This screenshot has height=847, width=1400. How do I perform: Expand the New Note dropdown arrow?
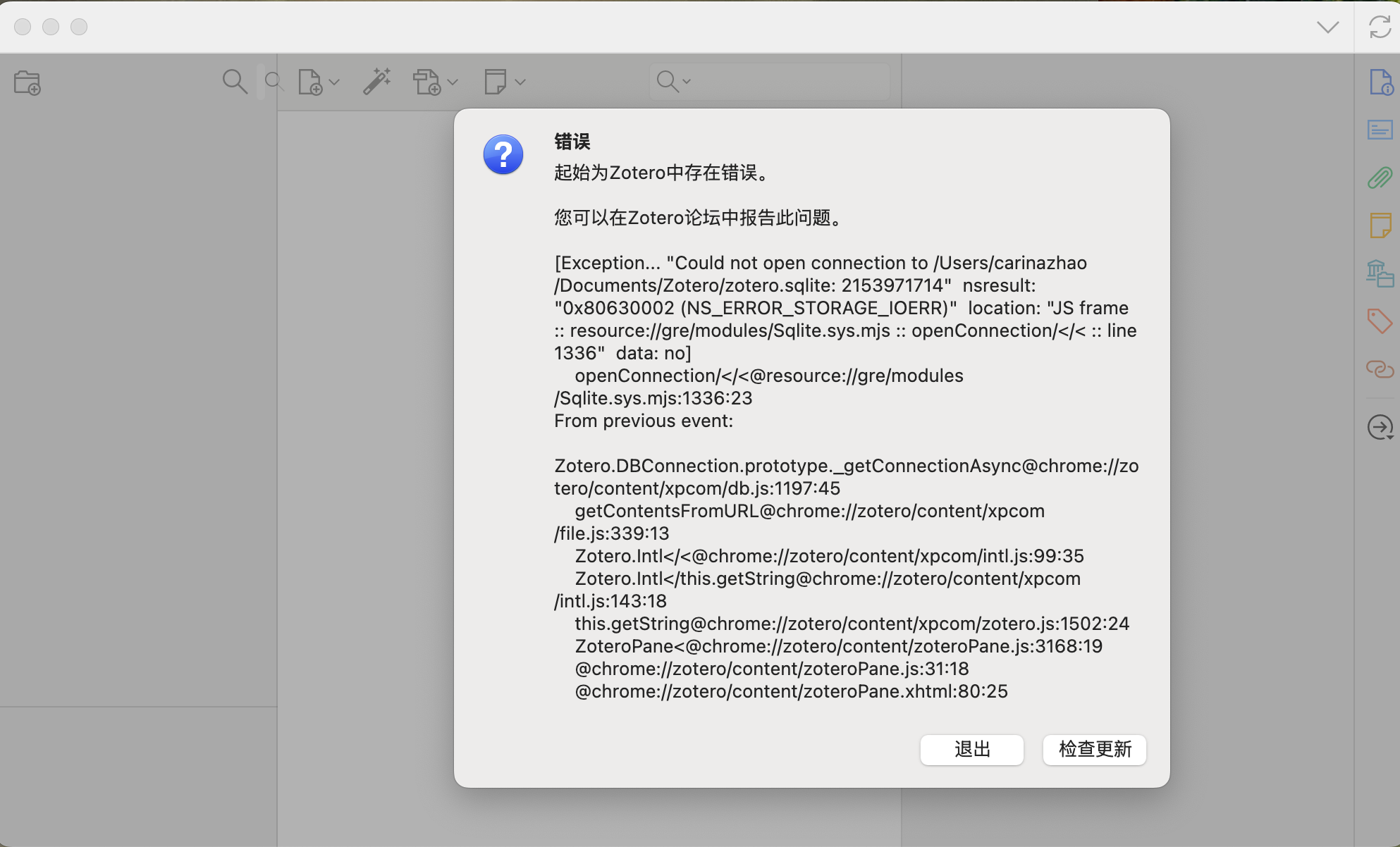(520, 82)
